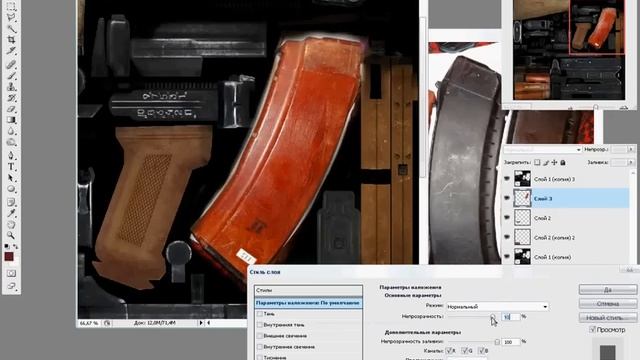Viewport: 640px width, 360px height.
Task: Select Параметры наложения: По умолчанию entry
Action: (x=308, y=303)
